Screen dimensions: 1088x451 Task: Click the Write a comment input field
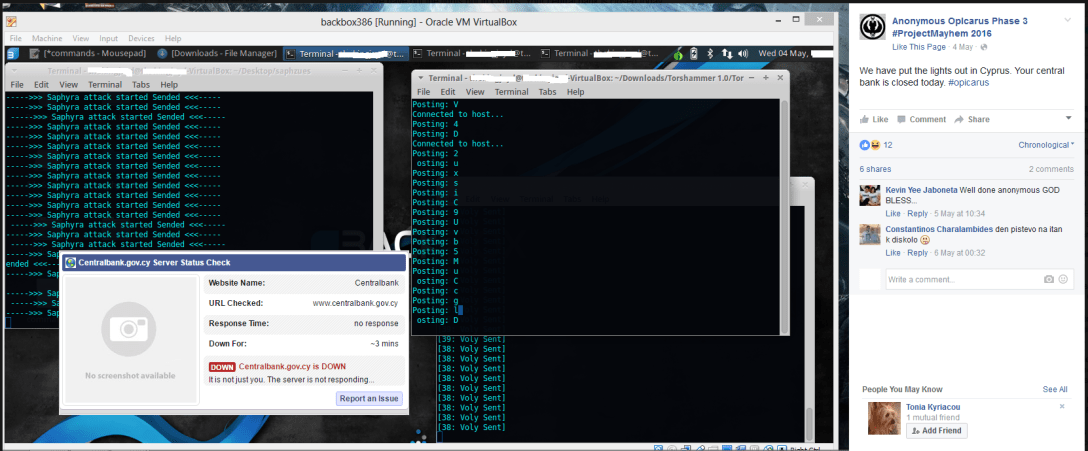955,279
